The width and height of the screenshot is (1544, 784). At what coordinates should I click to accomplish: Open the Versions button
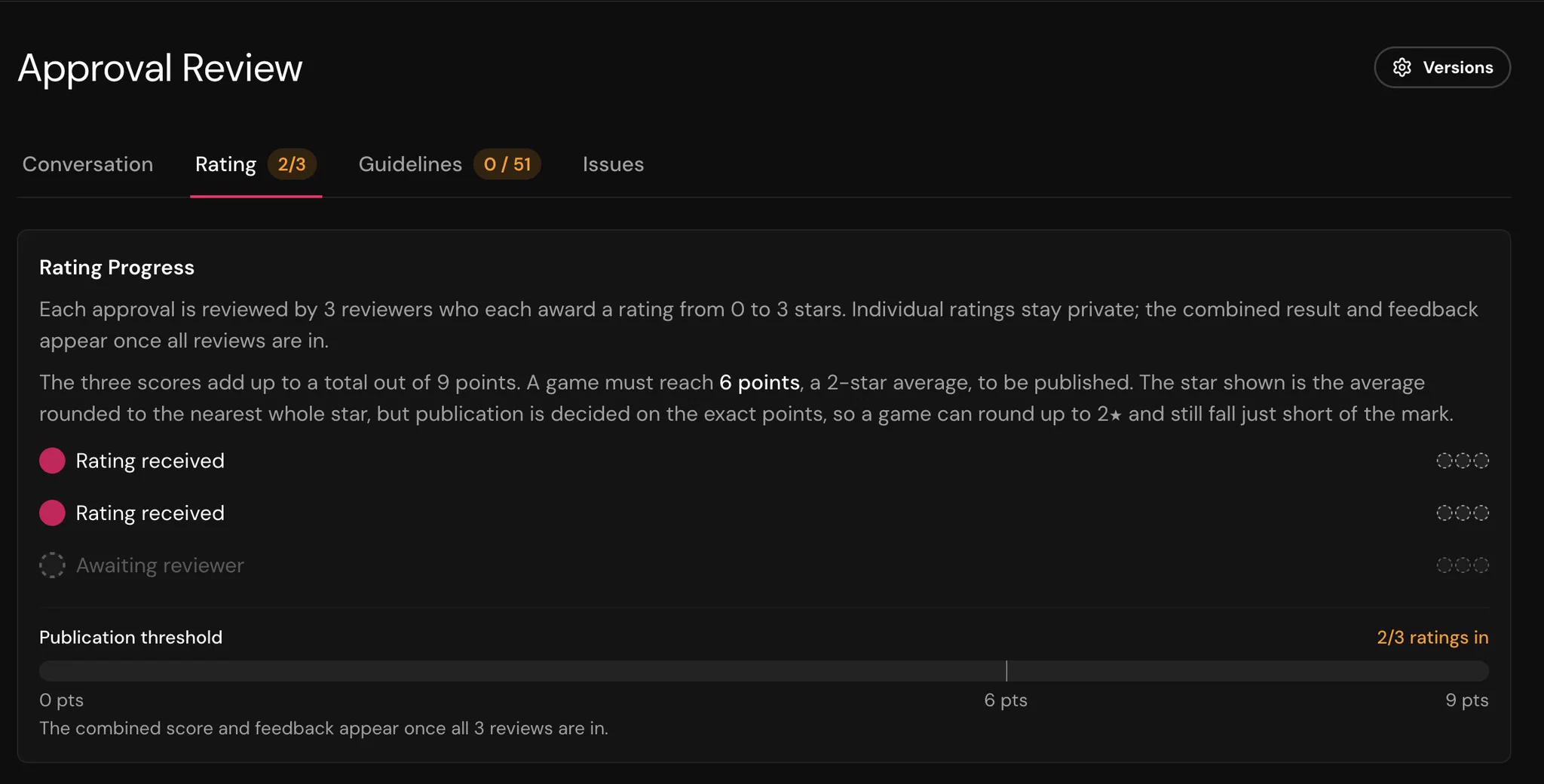coord(1441,68)
